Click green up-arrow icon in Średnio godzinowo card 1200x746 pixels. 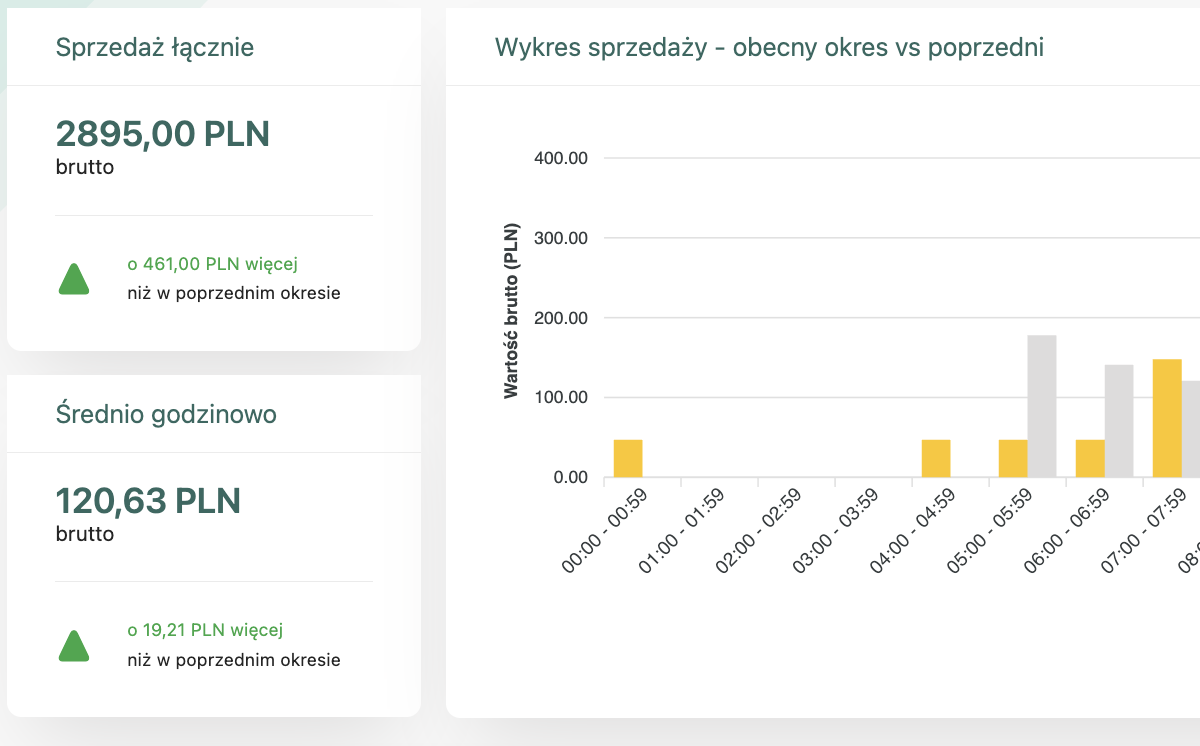pyautogui.click(x=74, y=646)
